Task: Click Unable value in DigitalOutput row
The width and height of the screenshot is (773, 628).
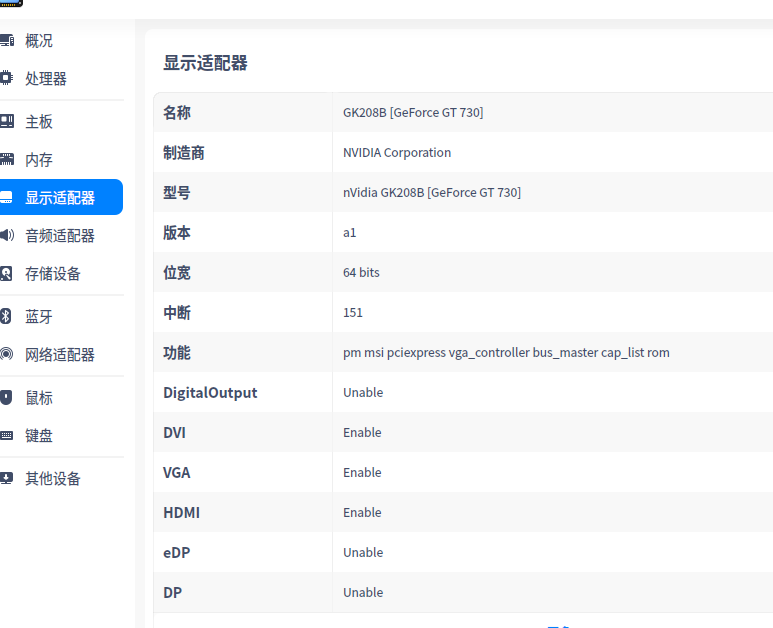Action: coord(363,392)
